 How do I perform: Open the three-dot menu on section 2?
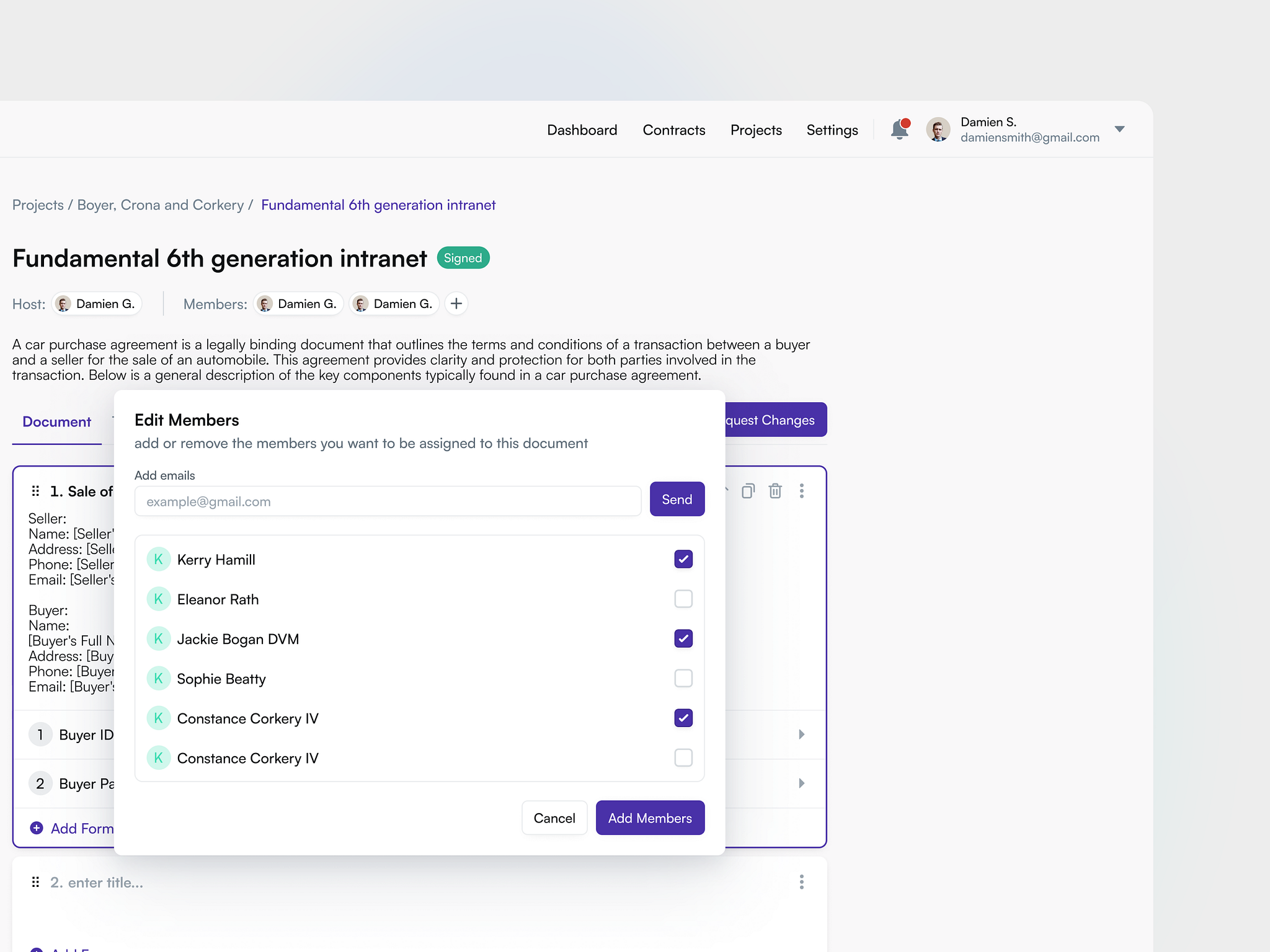click(x=802, y=881)
